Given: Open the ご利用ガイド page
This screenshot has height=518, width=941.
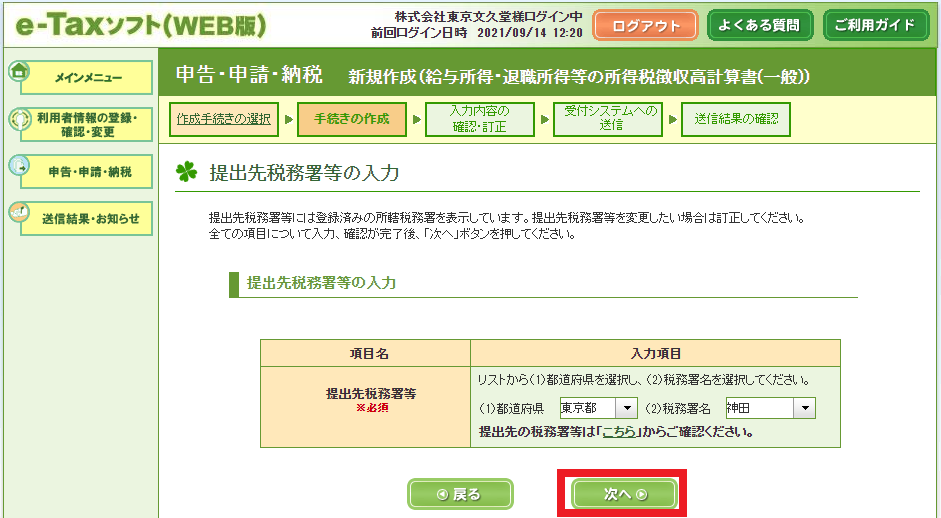Looking at the screenshot, I should (876, 25).
